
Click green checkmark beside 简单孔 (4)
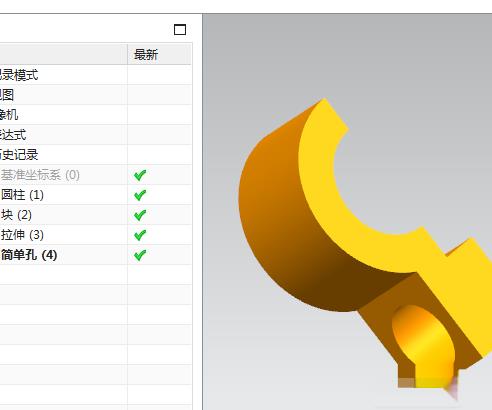(x=140, y=255)
